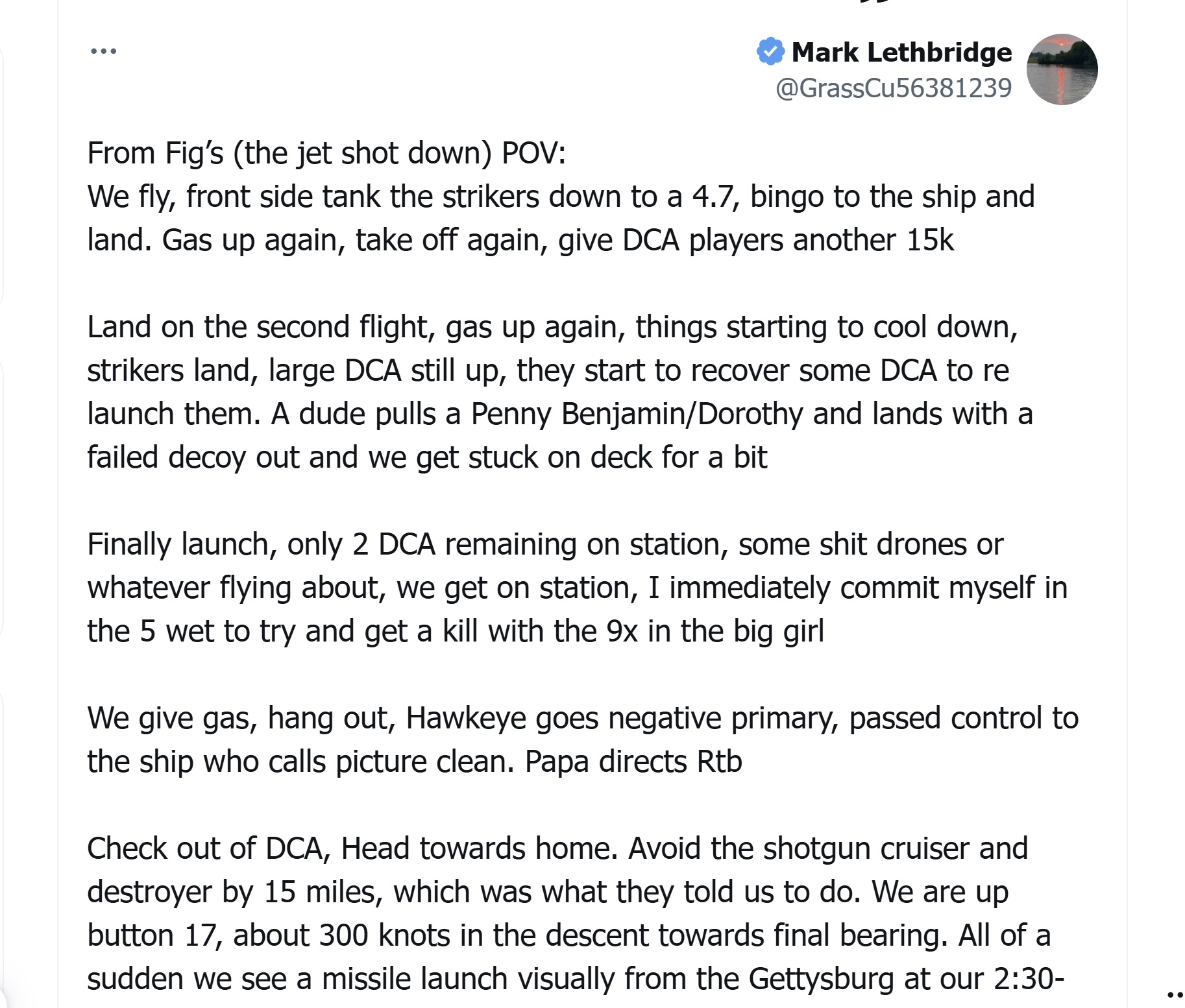Open Mark Lethbridge's sunset profile picture

(x=1062, y=69)
